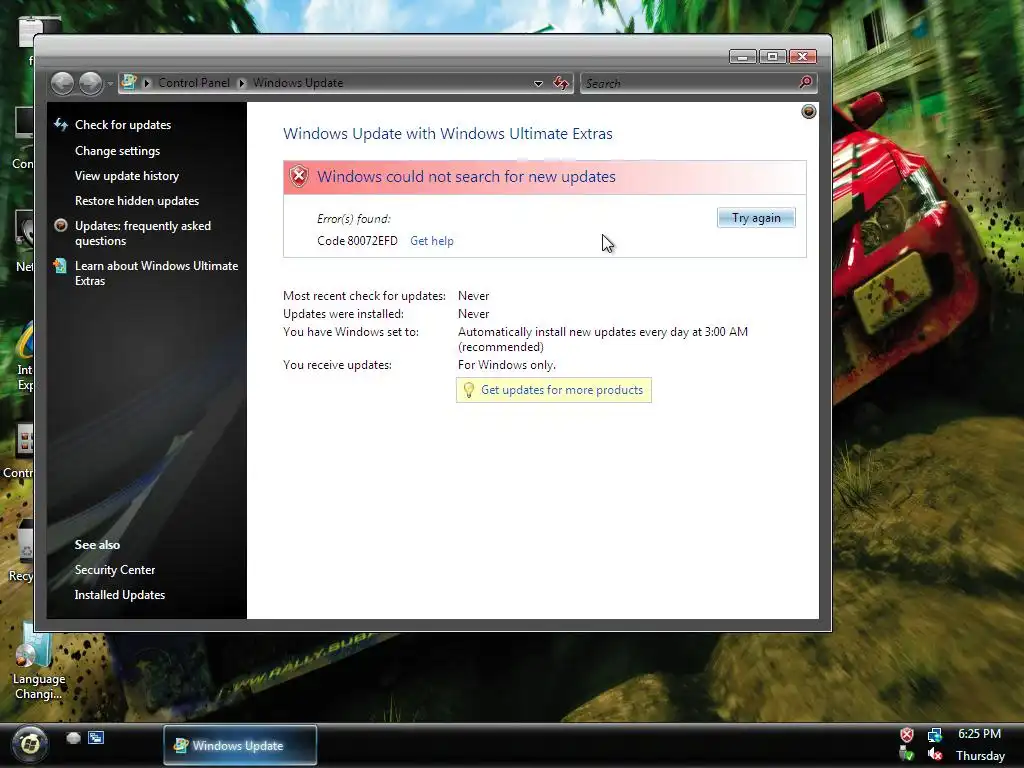The image size is (1024, 768).
Task: Click the network tray icon
Action: 935,735
